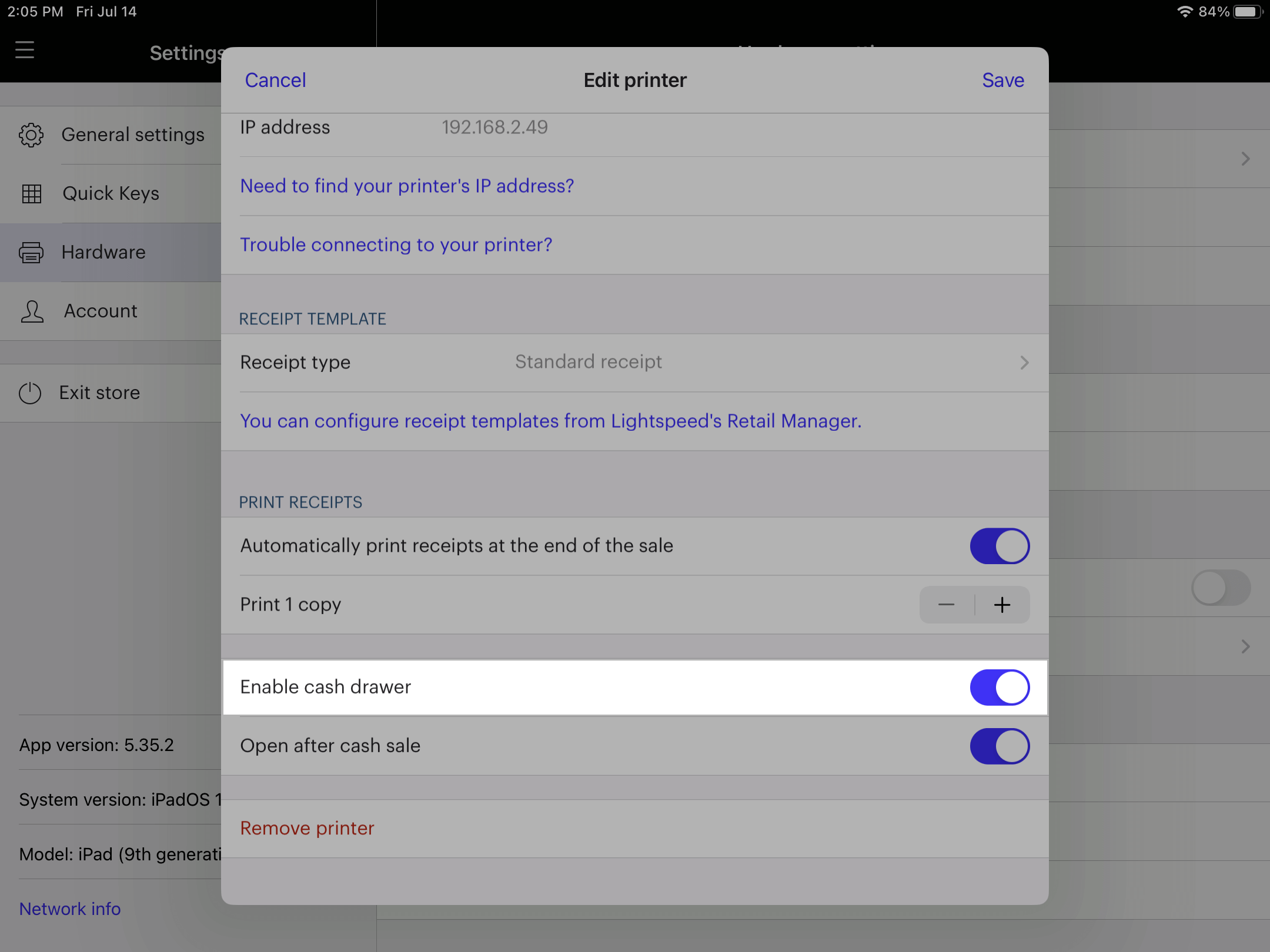
Task: Open the hamburger menu icon
Action: click(x=25, y=51)
